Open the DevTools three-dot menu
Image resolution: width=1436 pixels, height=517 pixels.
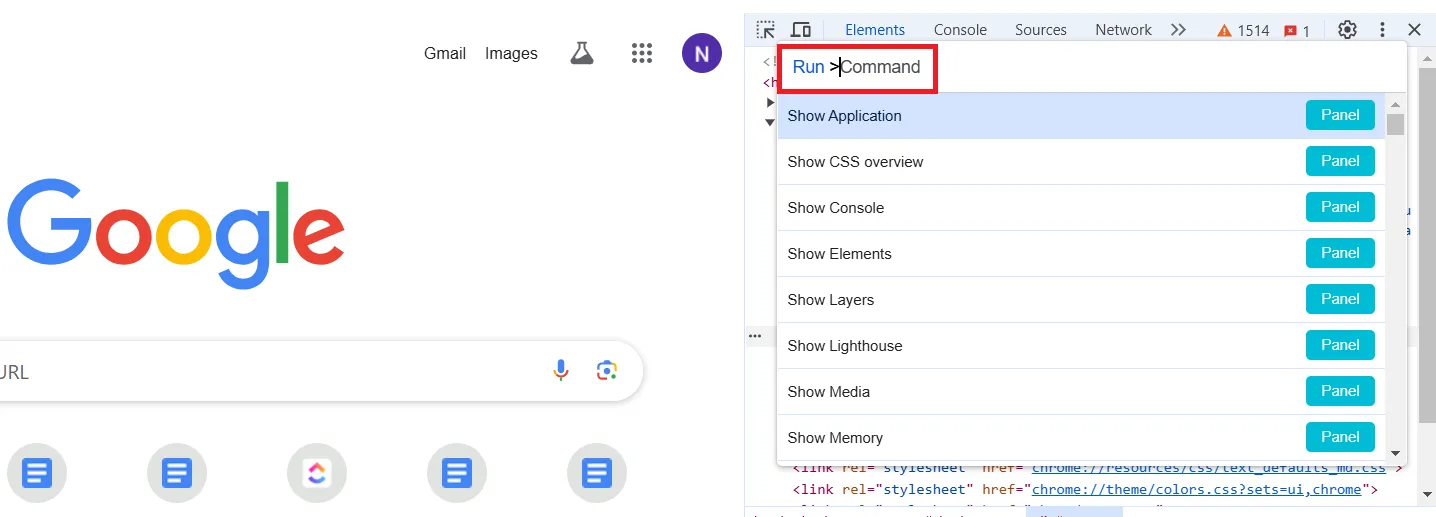click(1382, 30)
